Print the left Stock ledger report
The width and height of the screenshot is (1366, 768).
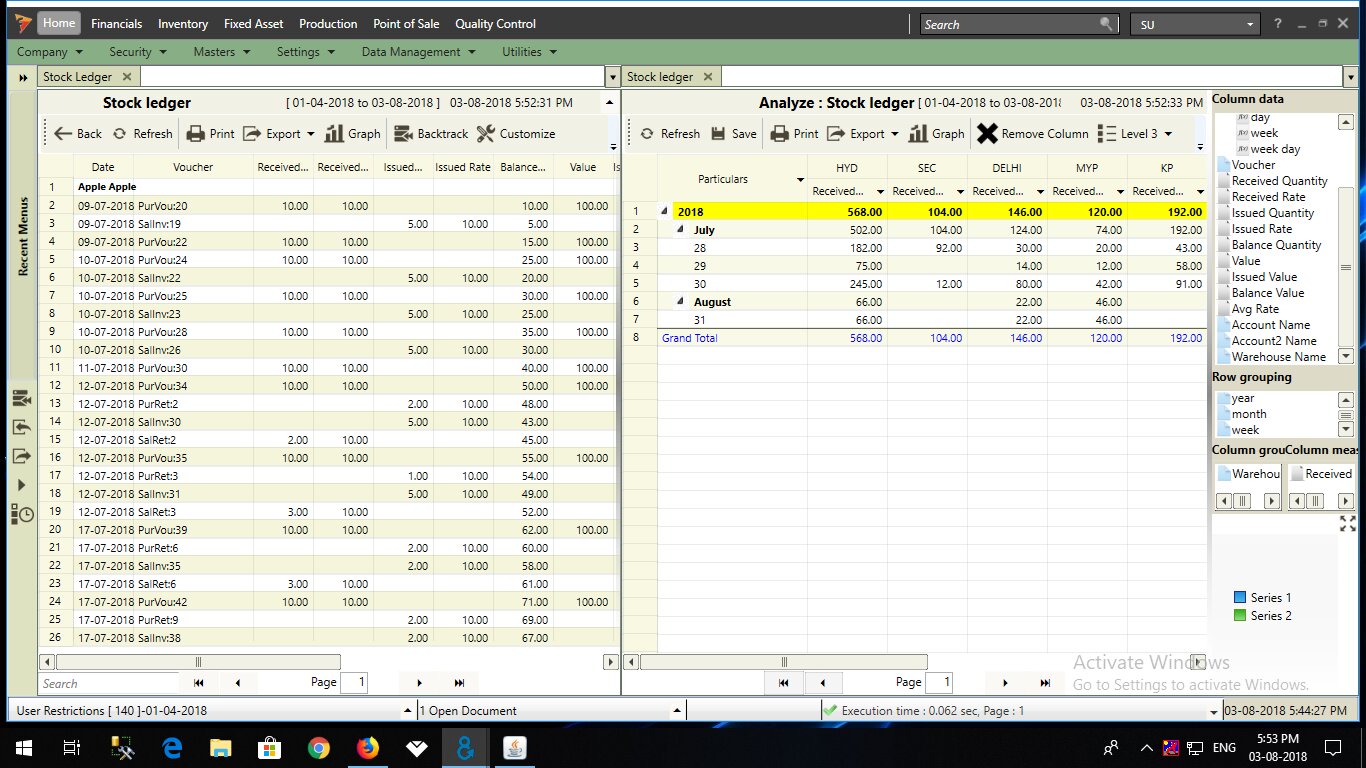[x=210, y=134]
